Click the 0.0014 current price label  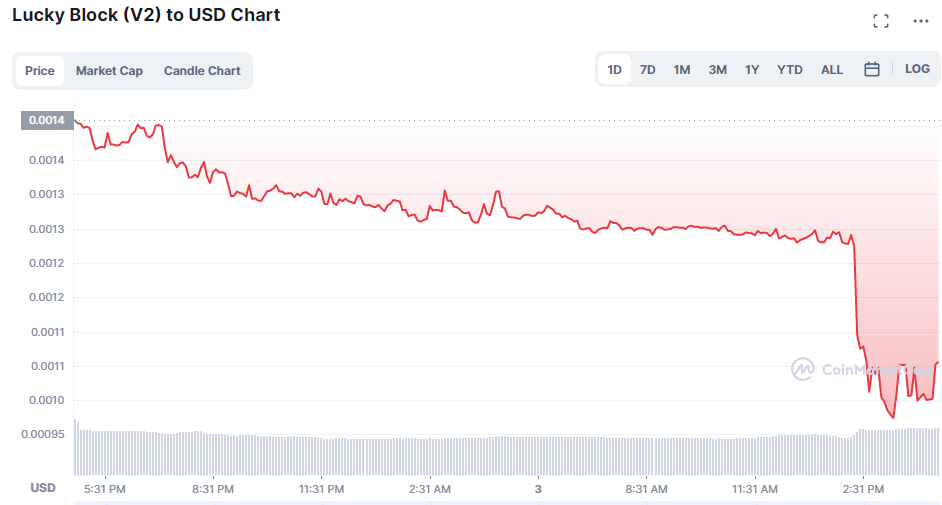pyautogui.click(x=46, y=121)
